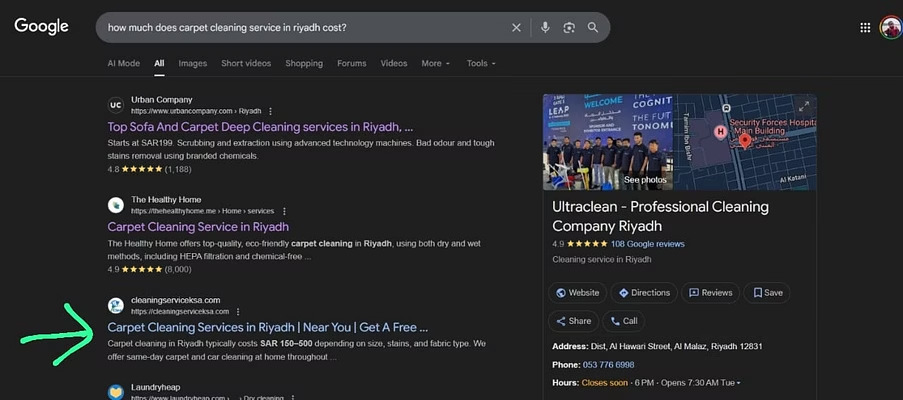The width and height of the screenshot is (903, 400).
Task: Open the 108 Google reviews link
Action: pyautogui.click(x=648, y=244)
